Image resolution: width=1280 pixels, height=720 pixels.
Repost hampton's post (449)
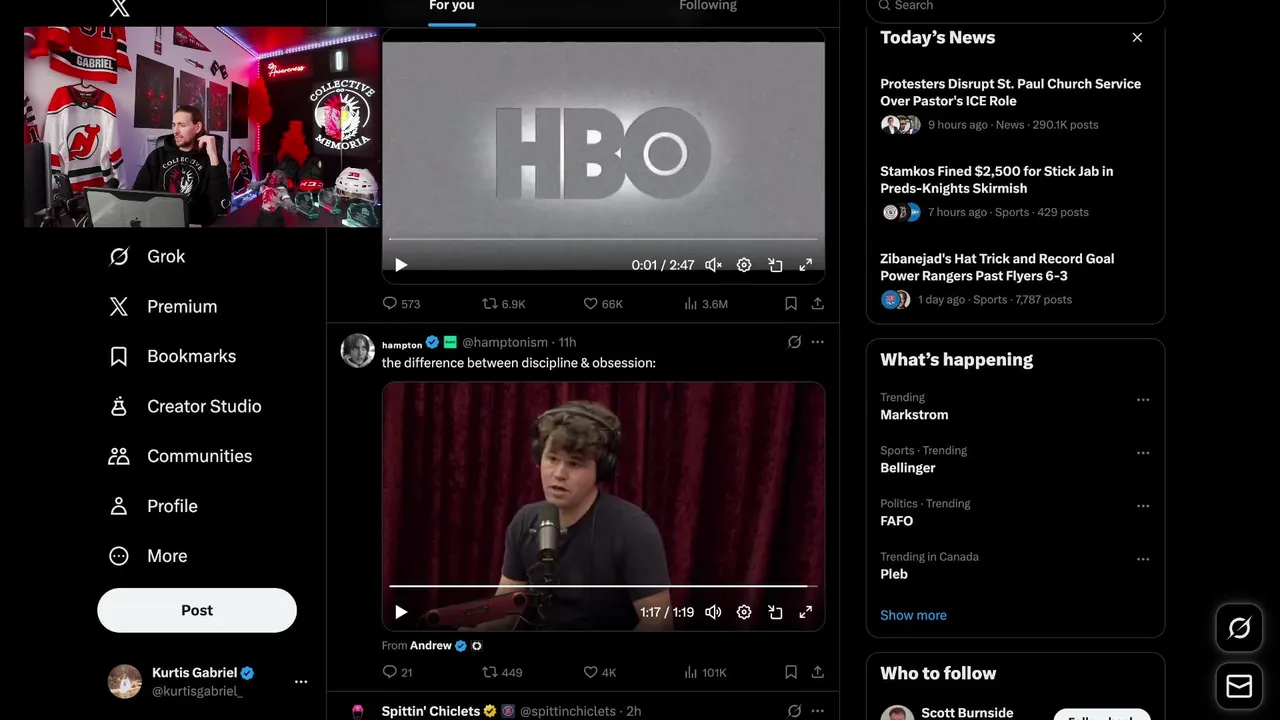(x=502, y=672)
